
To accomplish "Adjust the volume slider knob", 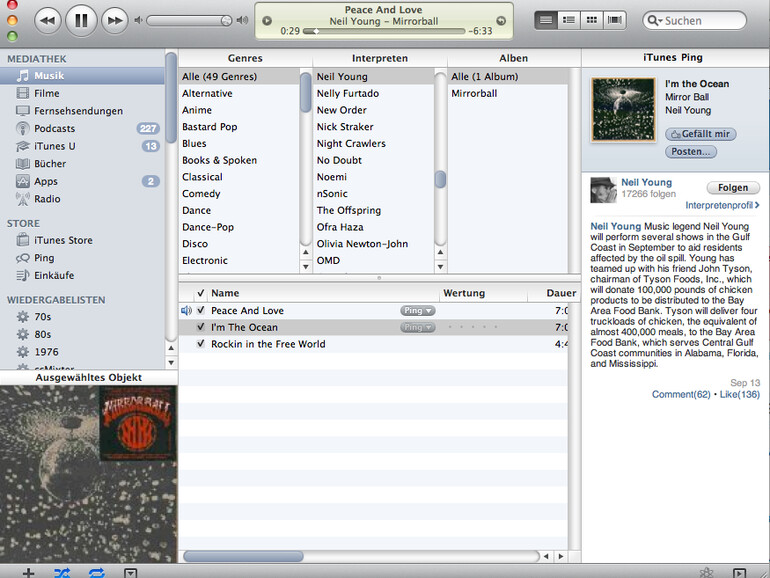I will 226,21.
